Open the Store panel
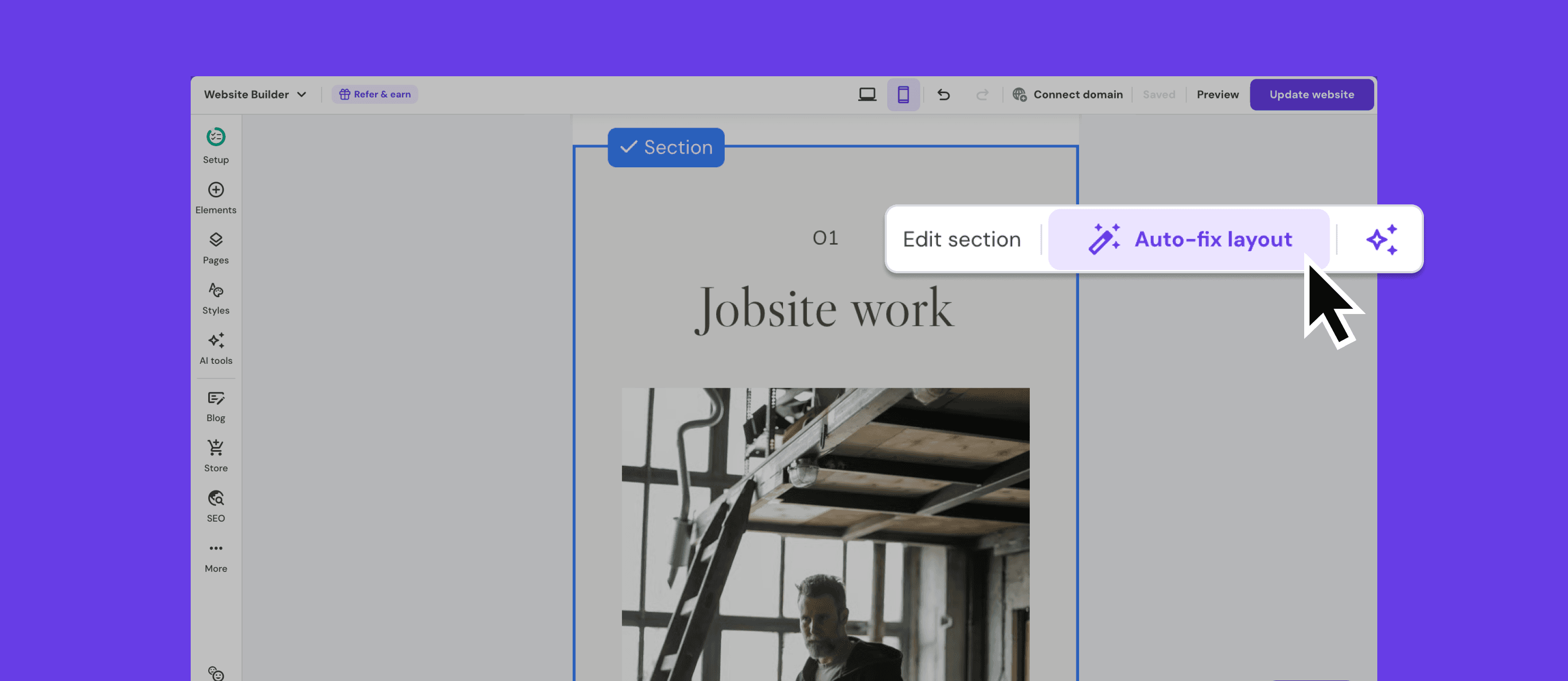Screen dimensions: 1568x681 tap(216, 449)
